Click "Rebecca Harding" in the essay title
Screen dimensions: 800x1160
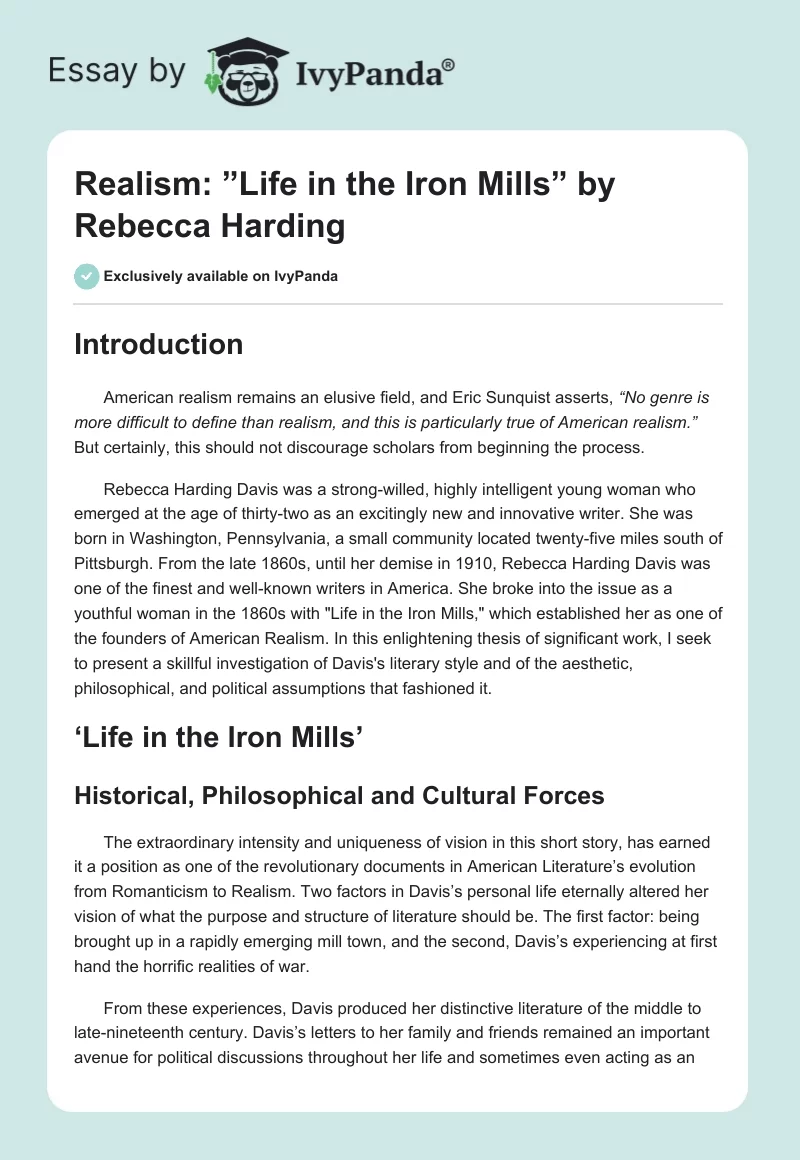pos(209,226)
